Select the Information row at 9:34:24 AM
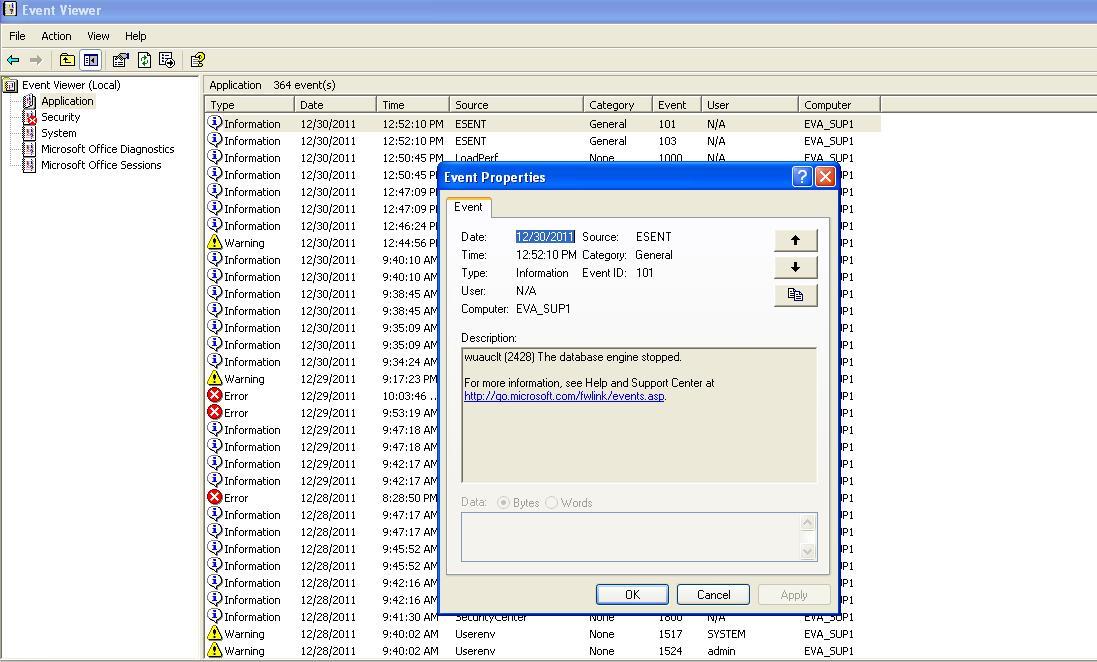This screenshot has height=662, width=1097. pyautogui.click(x=322, y=362)
